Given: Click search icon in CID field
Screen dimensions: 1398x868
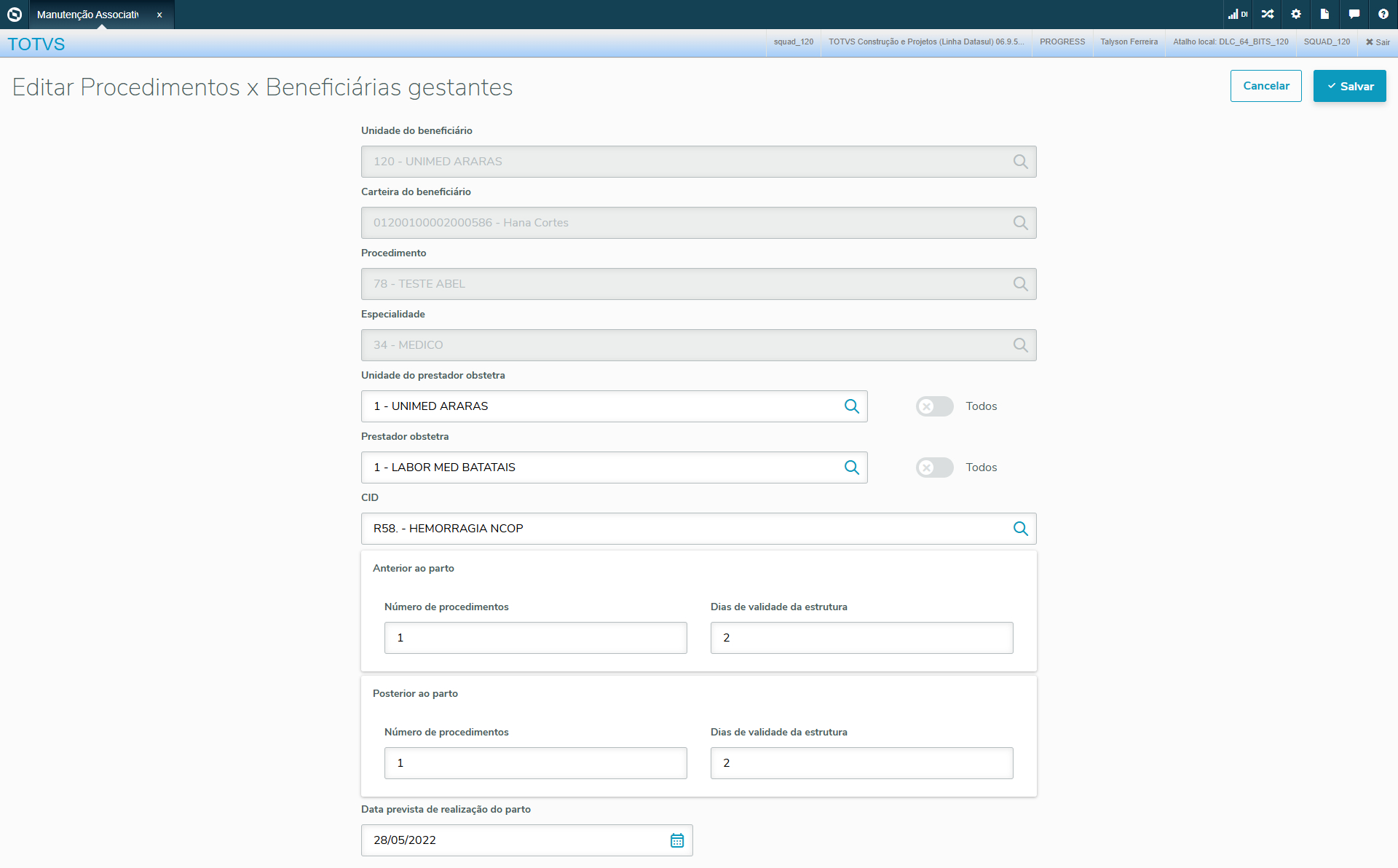Looking at the screenshot, I should (x=1020, y=529).
